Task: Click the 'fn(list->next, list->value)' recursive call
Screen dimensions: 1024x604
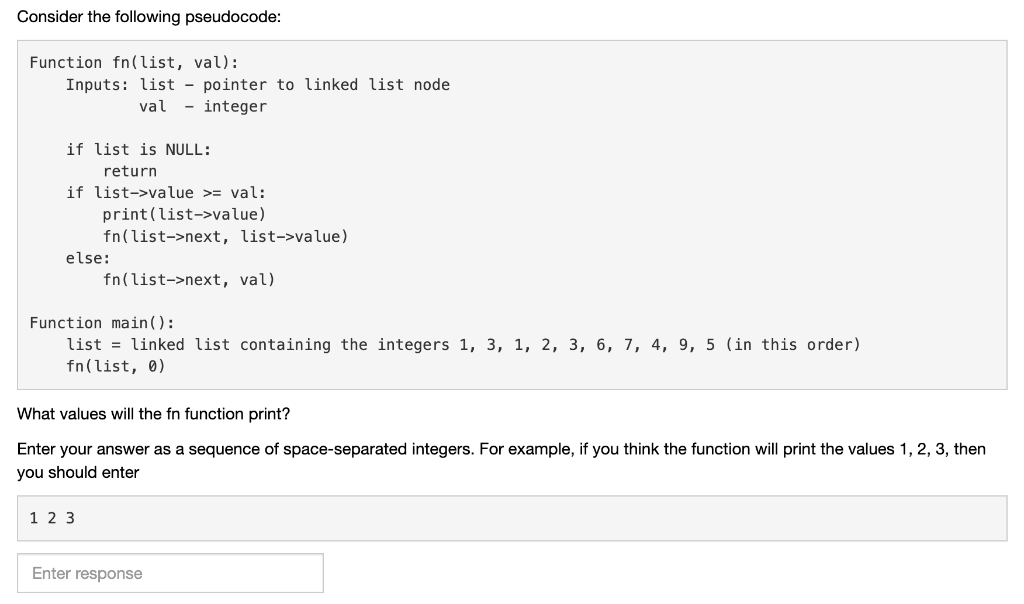Action: (x=225, y=236)
